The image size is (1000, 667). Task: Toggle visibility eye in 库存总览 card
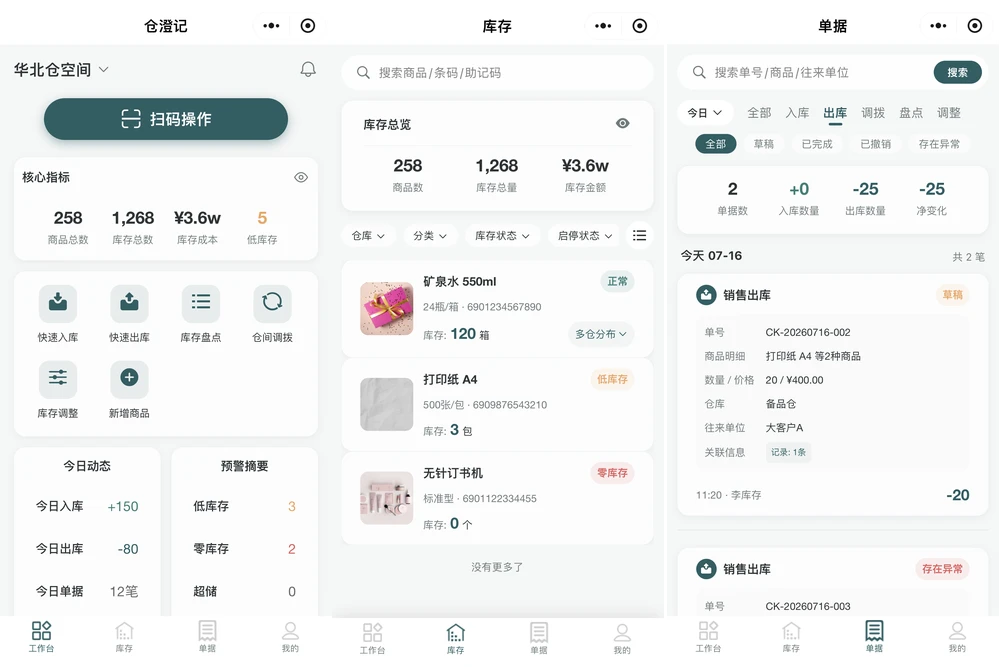(x=622, y=123)
